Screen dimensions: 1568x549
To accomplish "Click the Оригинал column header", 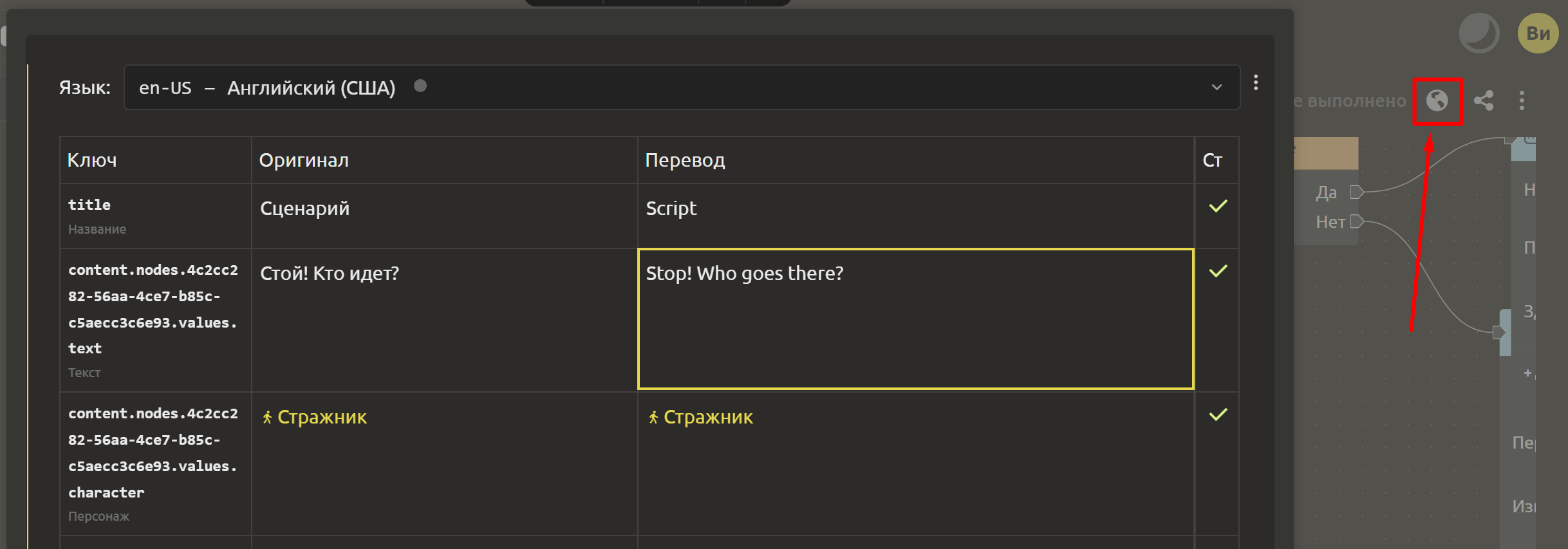I will (304, 160).
